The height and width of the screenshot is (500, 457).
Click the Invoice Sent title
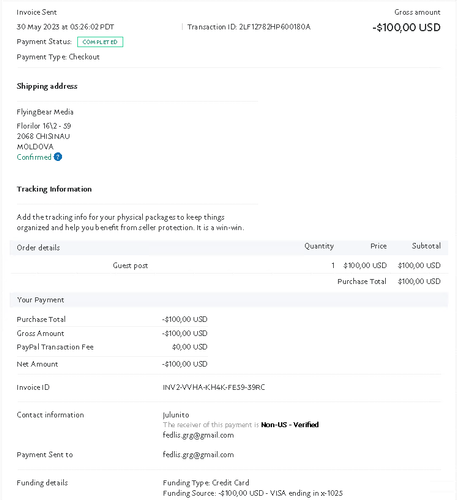(x=37, y=12)
